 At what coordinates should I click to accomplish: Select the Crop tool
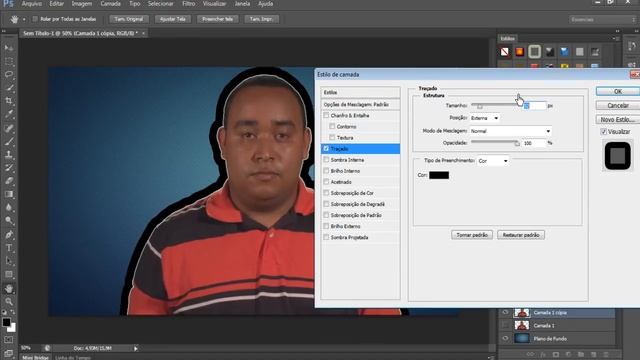point(9,101)
